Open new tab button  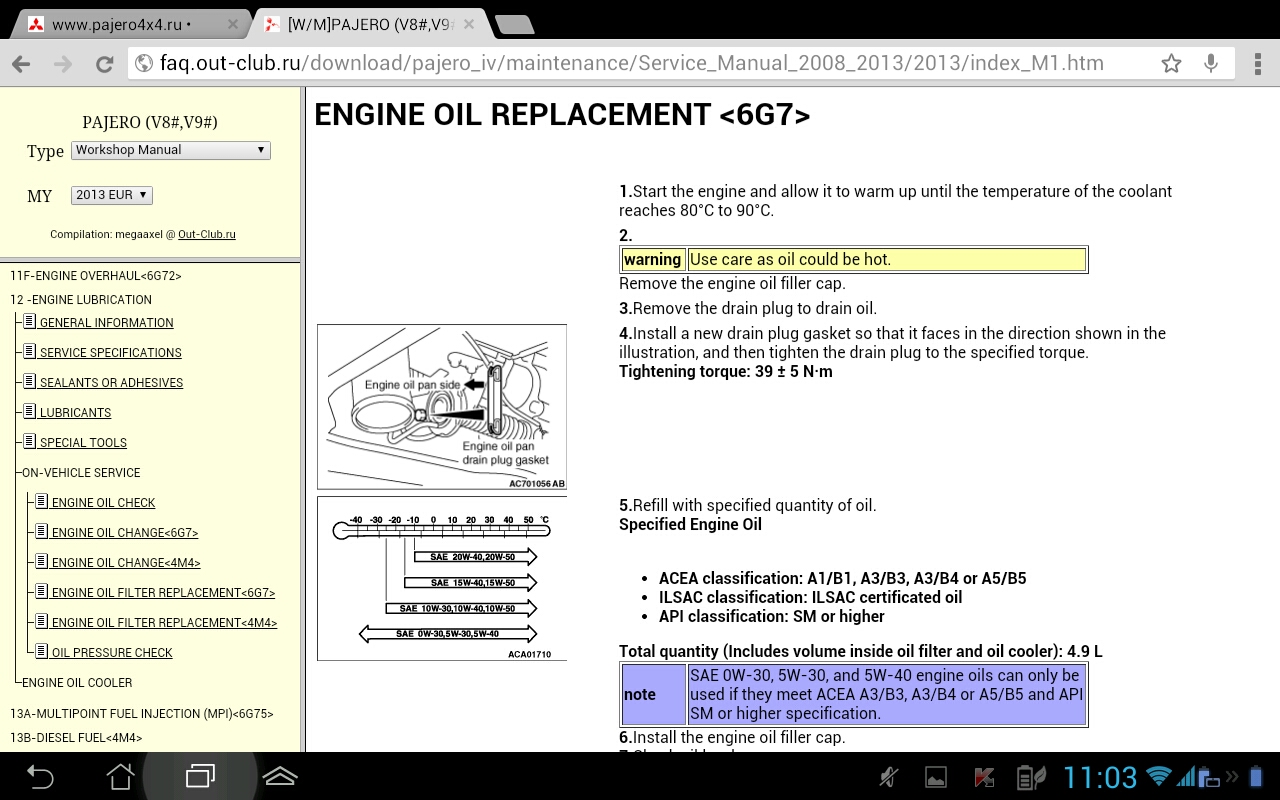tap(513, 24)
